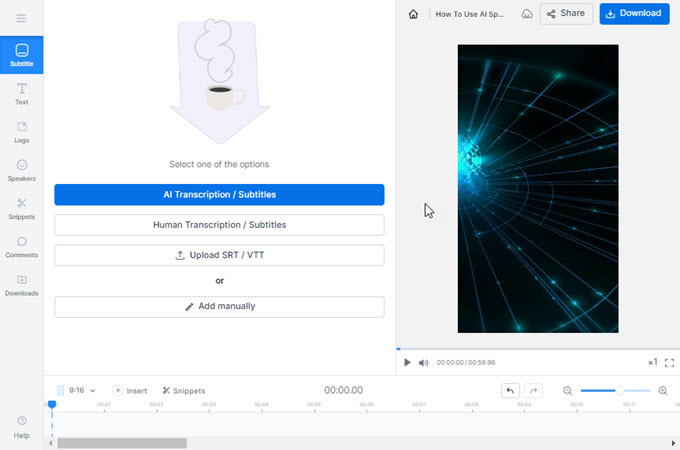Click the timeline zoom slider
Screen dimensions: 680x450
click(x=615, y=391)
